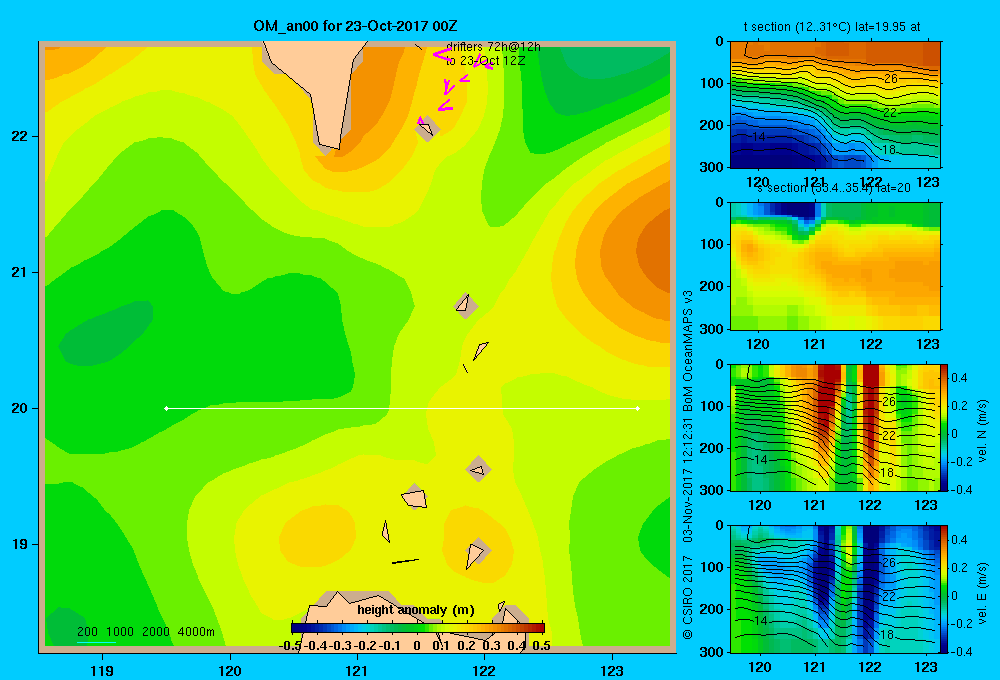
Task: Click latitude label 22 on main map
Action: coord(20,137)
